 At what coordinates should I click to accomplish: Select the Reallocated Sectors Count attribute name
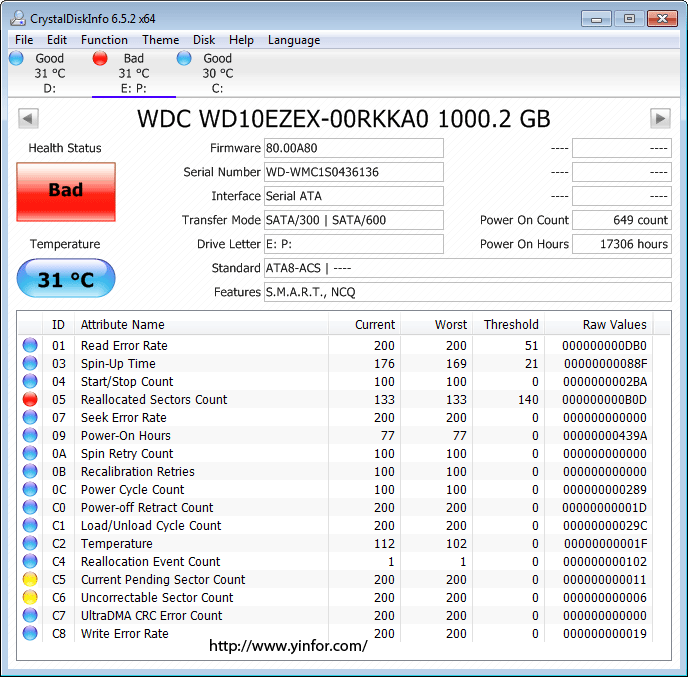(x=154, y=400)
